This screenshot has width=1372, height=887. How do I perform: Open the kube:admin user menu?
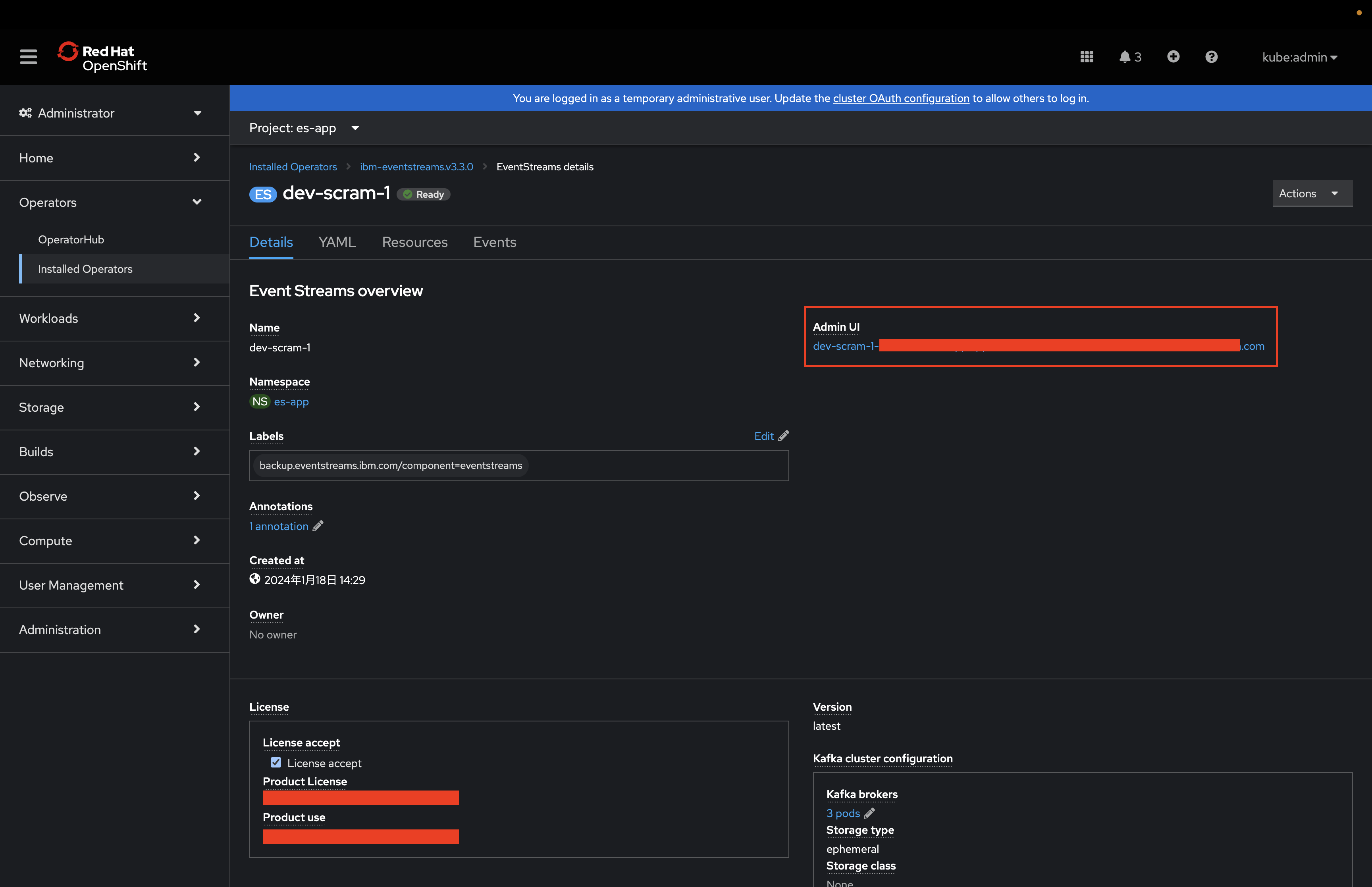click(x=1299, y=57)
